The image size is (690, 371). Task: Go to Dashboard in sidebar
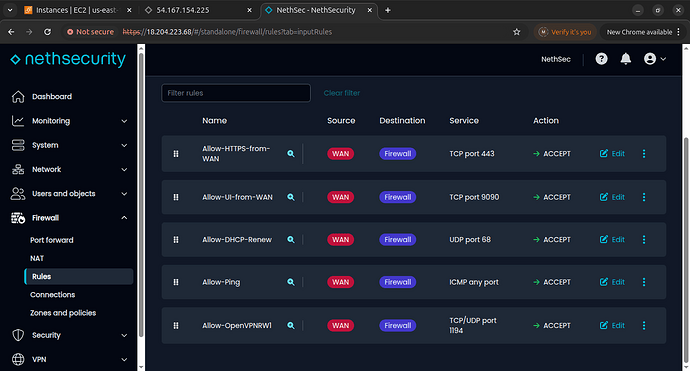[x=52, y=96]
